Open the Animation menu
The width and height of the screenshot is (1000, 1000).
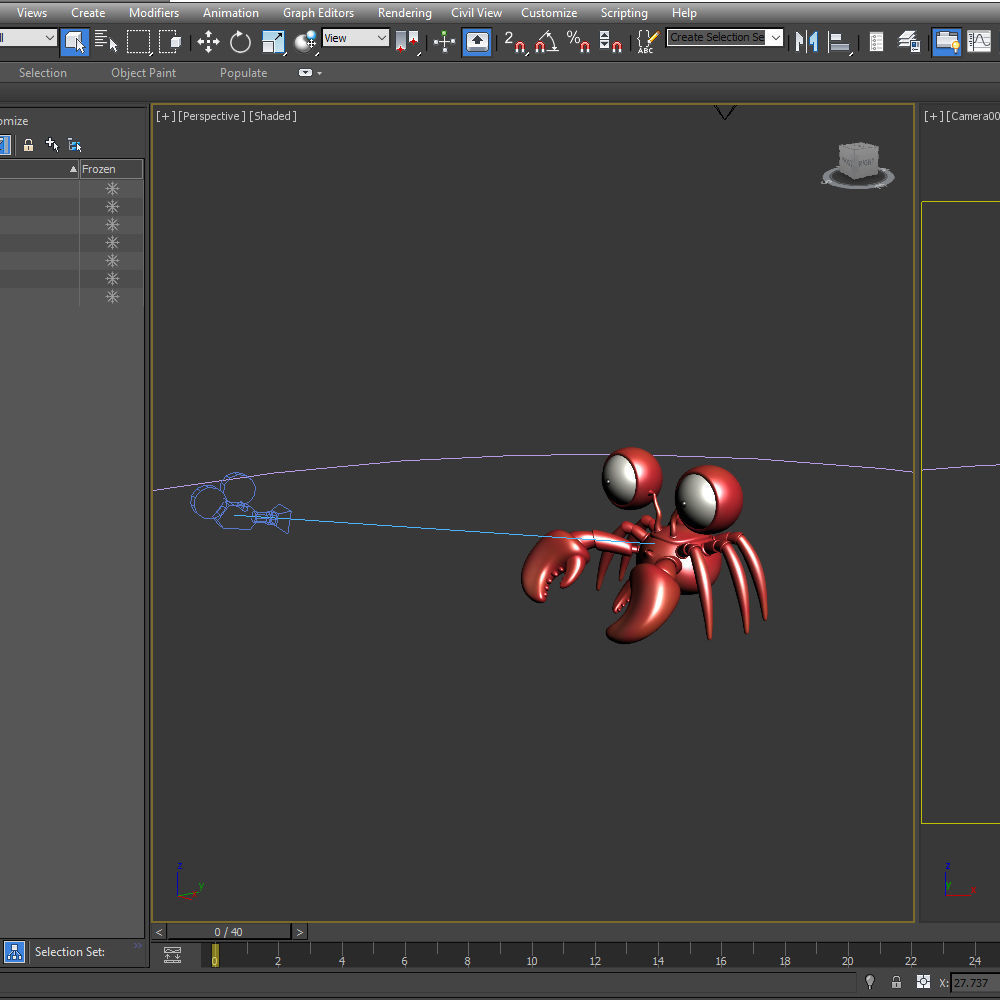coord(231,13)
